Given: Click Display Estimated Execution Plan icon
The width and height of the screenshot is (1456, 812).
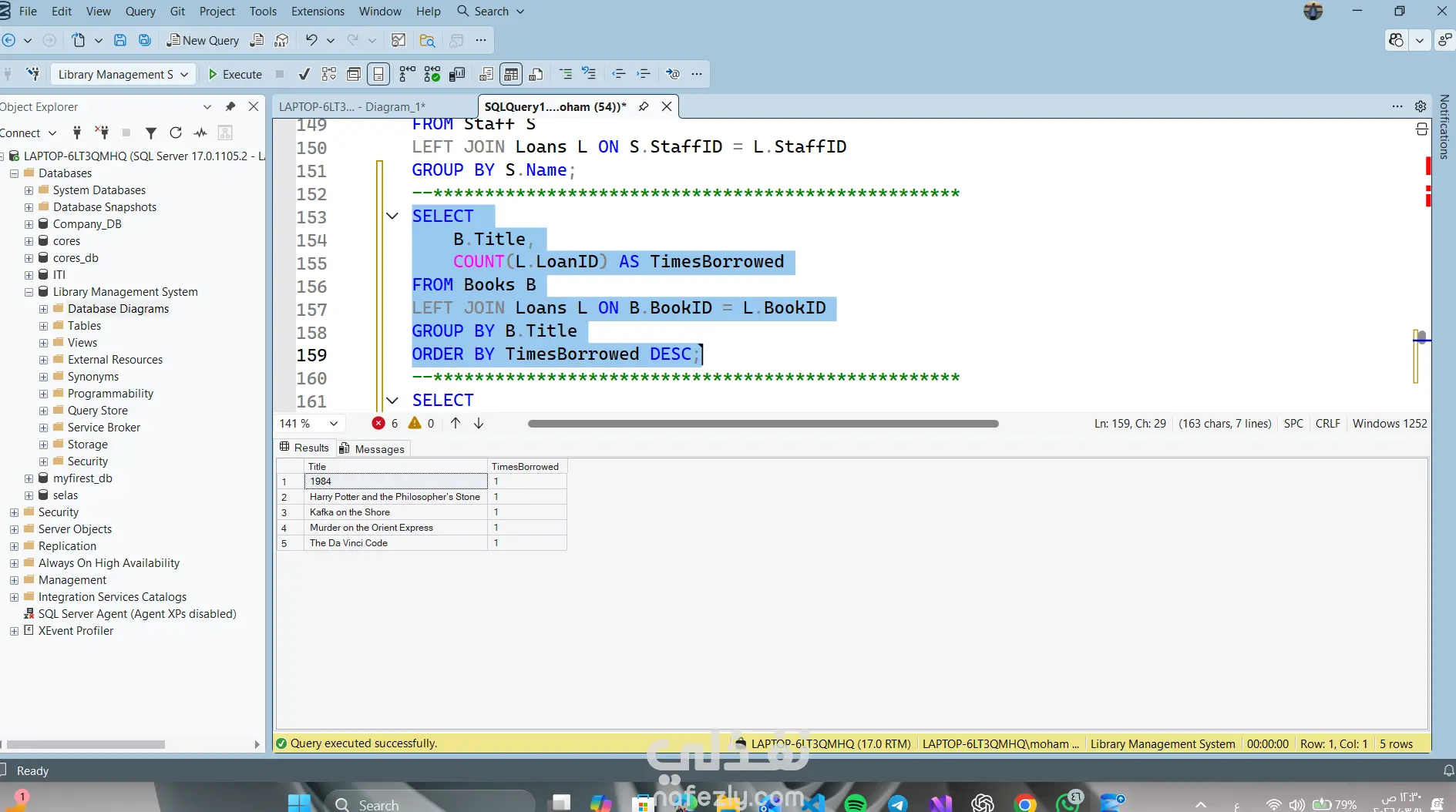Looking at the screenshot, I should (329, 74).
